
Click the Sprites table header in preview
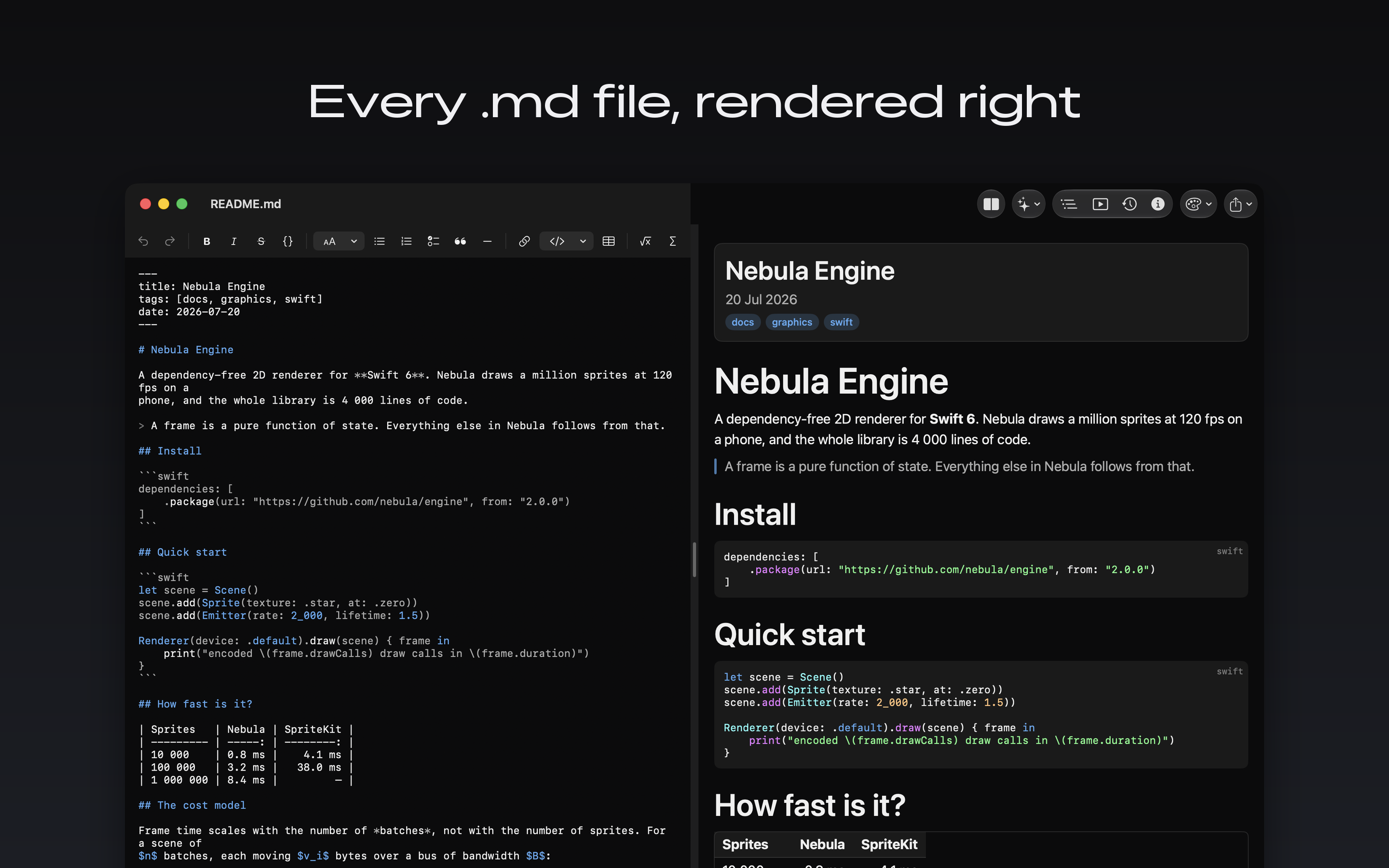pos(745,844)
